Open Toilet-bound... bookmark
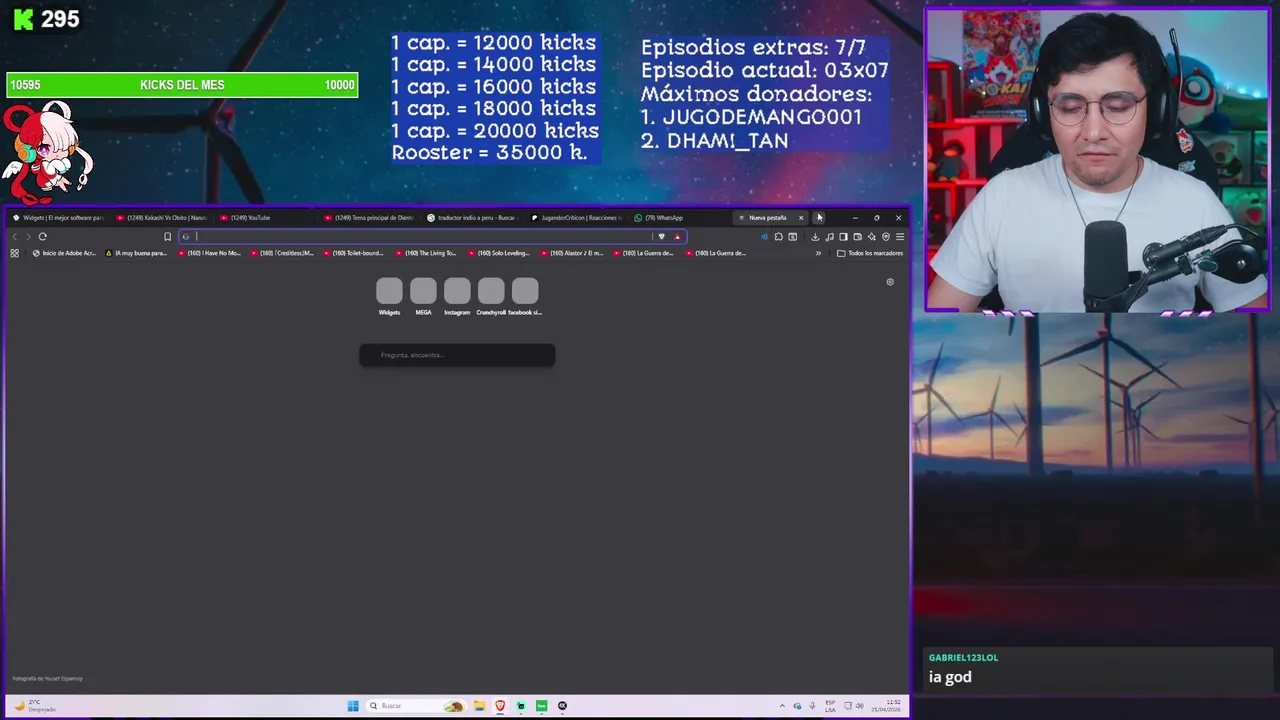1280x720 pixels. click(354, 253)
